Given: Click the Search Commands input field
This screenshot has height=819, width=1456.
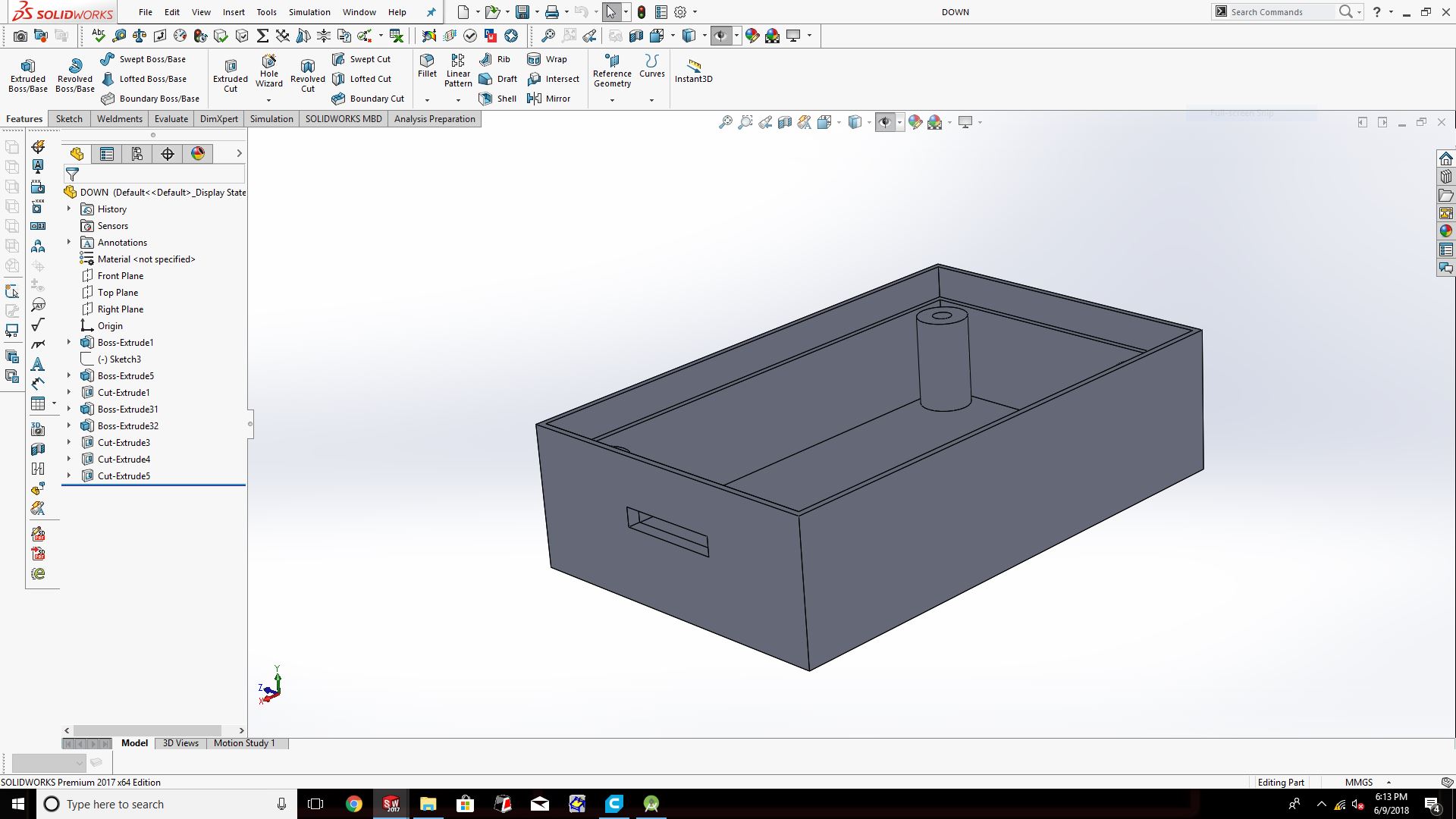Looking at the screenshot, I should (1280, 12).
